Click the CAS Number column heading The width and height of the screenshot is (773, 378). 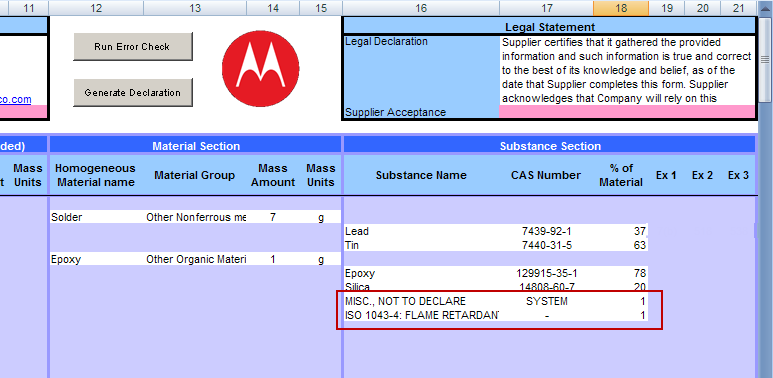click(546, 175)
